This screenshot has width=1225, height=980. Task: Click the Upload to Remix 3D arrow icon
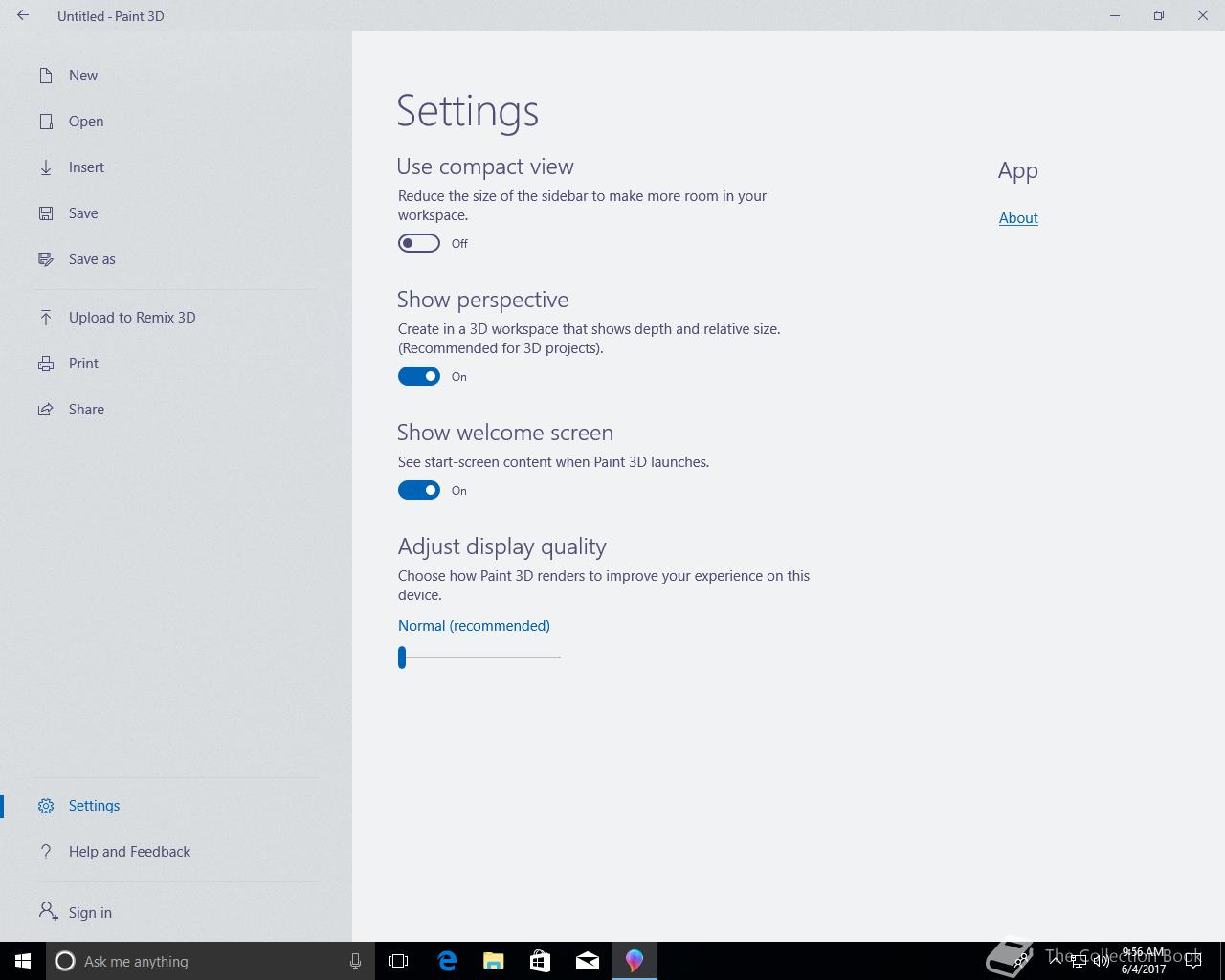point(46,318)
